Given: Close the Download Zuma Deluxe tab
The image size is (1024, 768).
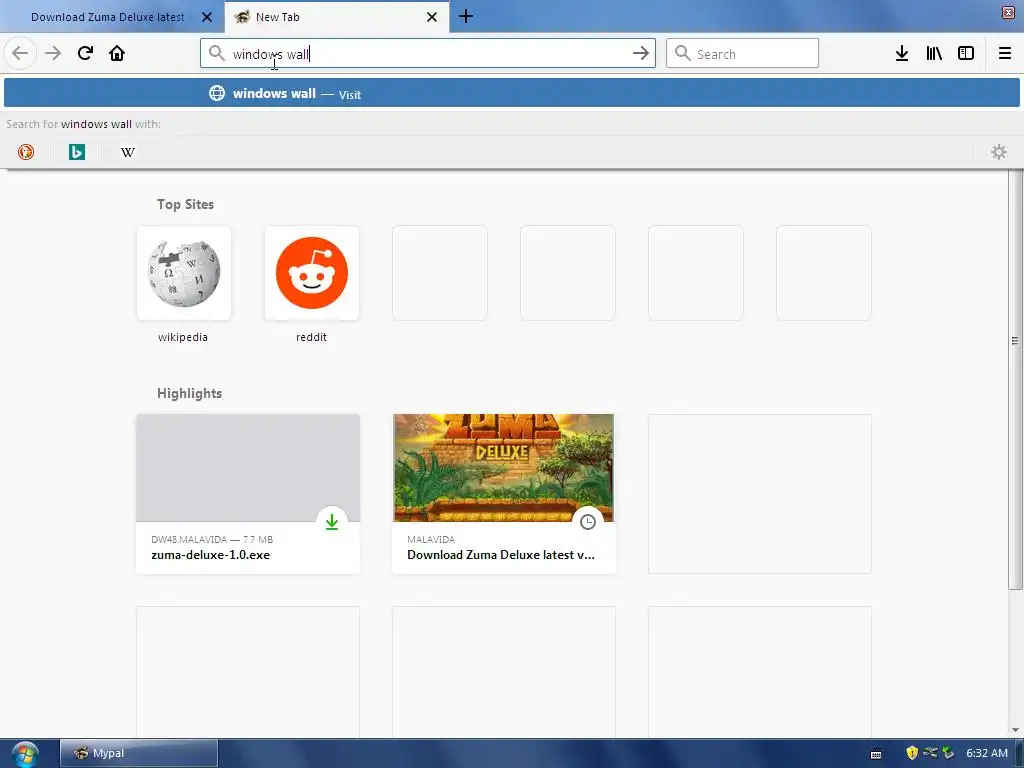Looking at the screenshot, I should tap(207, 17).
